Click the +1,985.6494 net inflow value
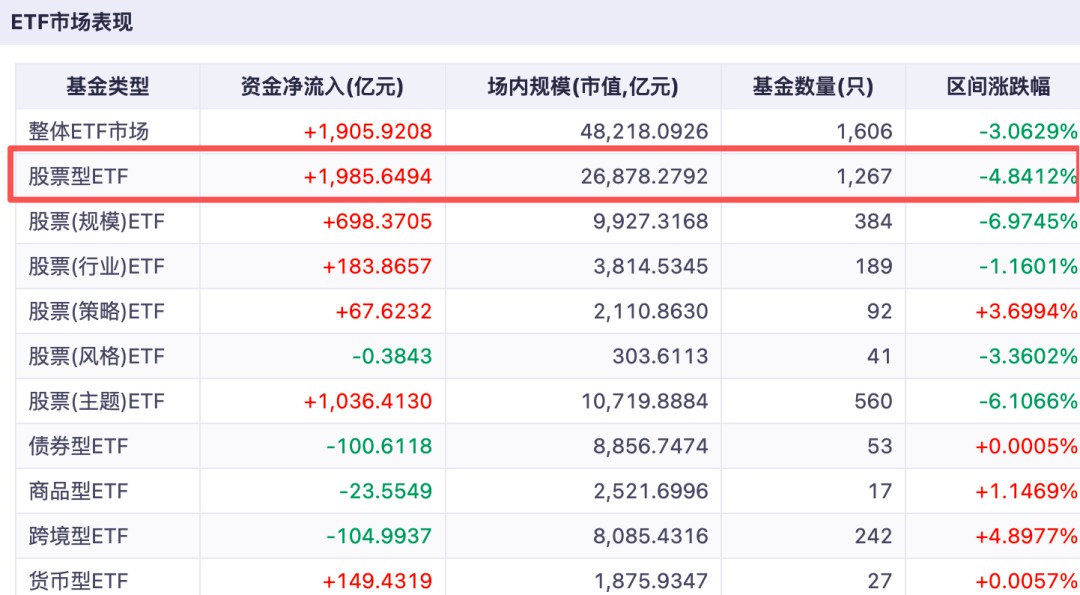1080x595 pixels. 368,176
